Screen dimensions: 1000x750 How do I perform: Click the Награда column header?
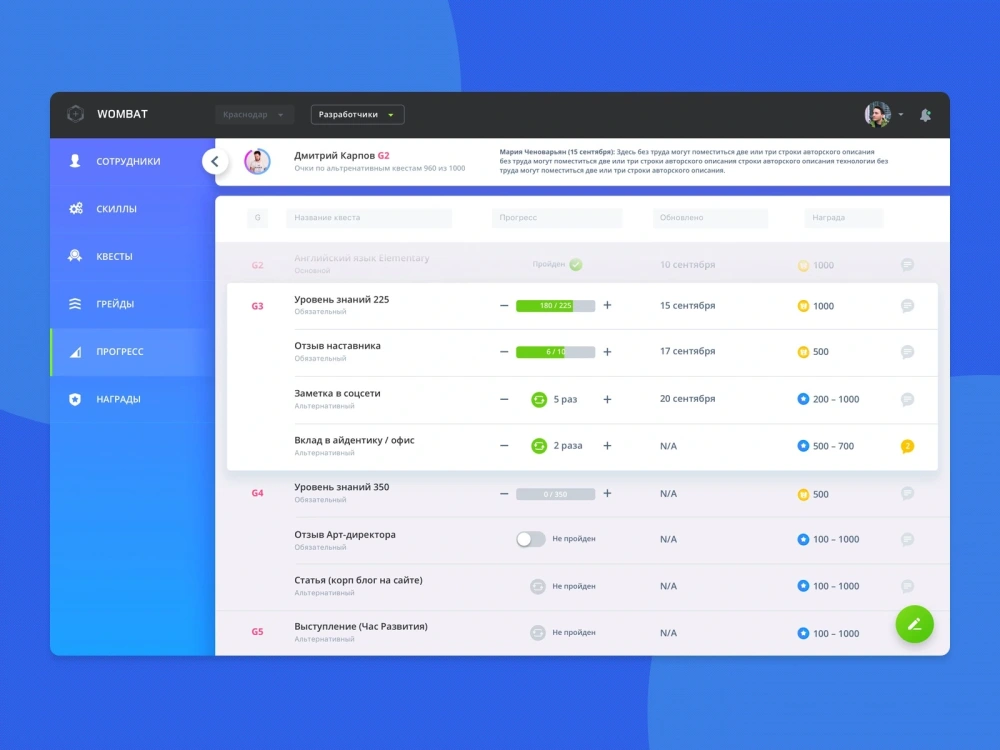[x=844, y=217]
